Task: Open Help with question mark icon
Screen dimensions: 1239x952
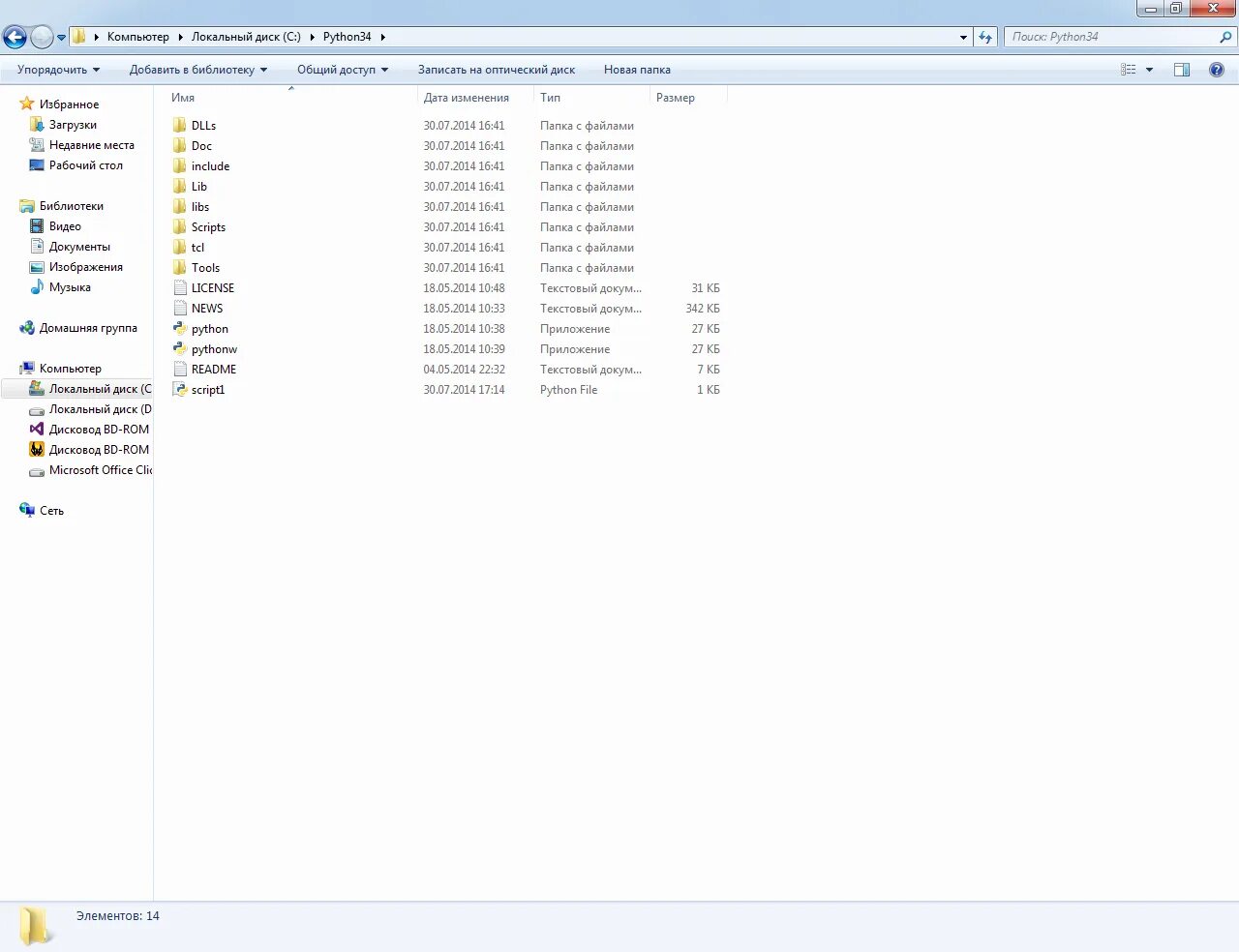Action: [x=1217, y=70]
